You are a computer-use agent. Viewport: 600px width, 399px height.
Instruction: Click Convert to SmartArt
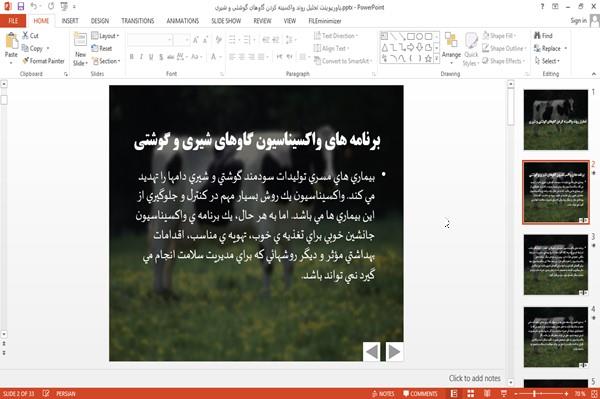pos(343,61)
